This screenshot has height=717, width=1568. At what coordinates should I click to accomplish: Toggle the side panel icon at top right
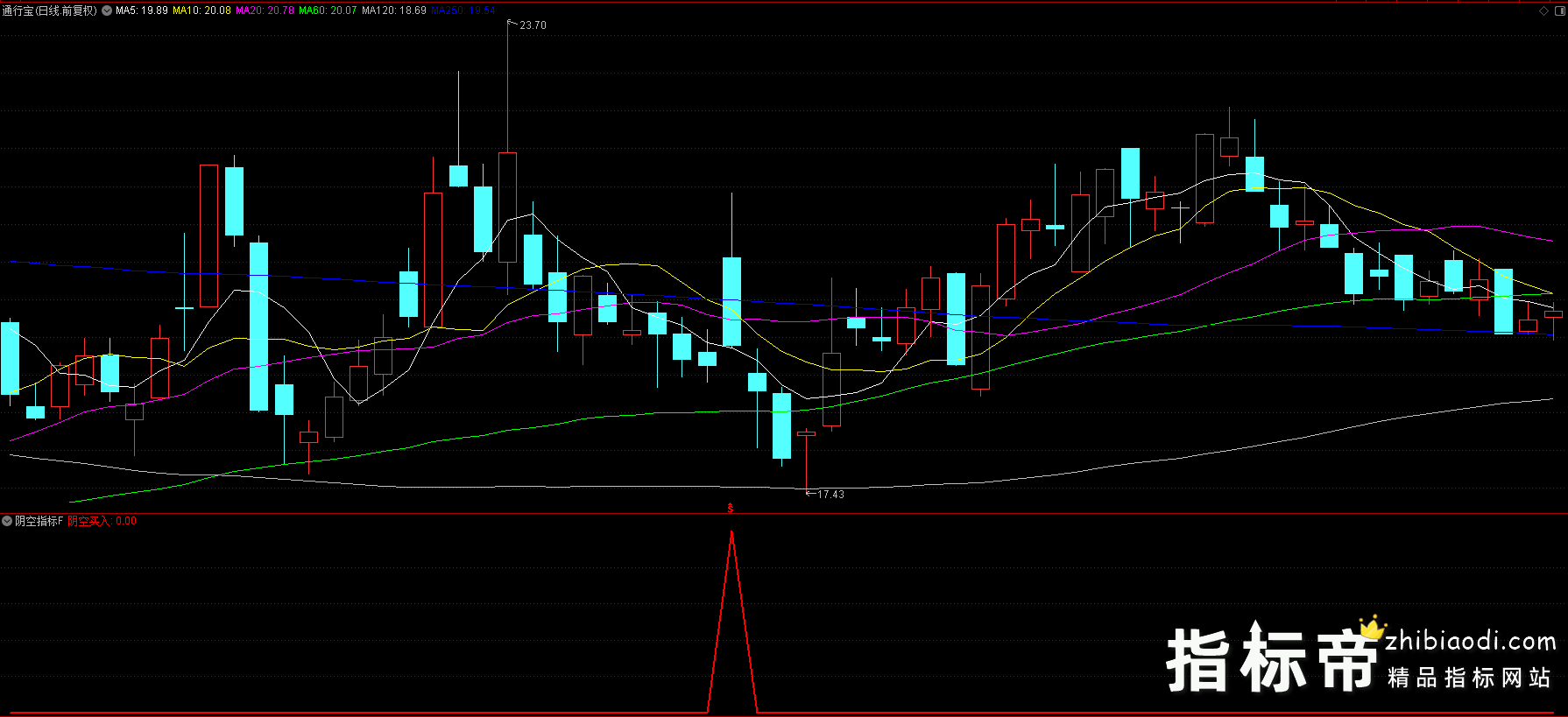coord(1559,11)
